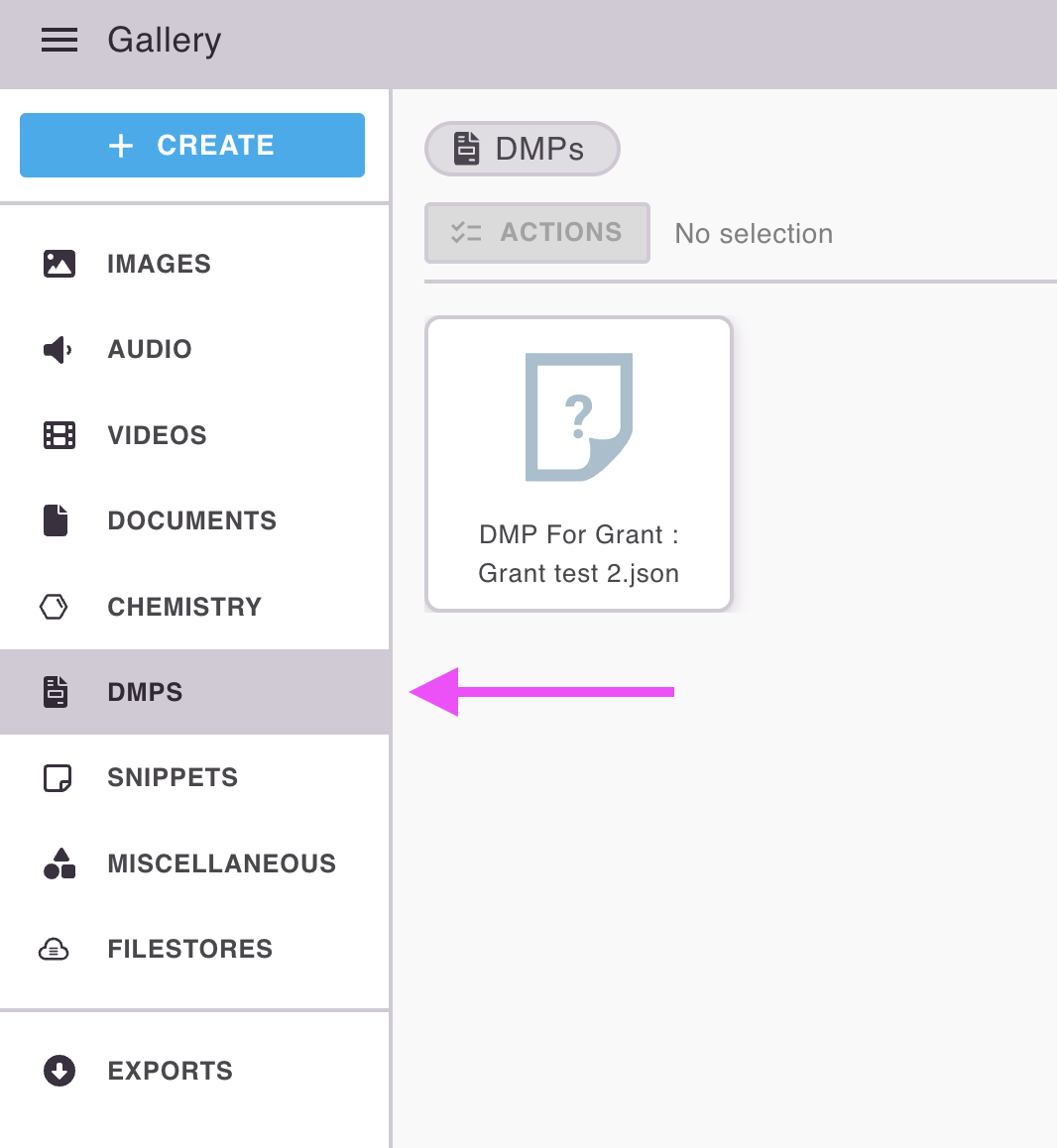The image size is (1057, 1148).
Task: Click the Images picture icon
Action: [x=59, y=264]
